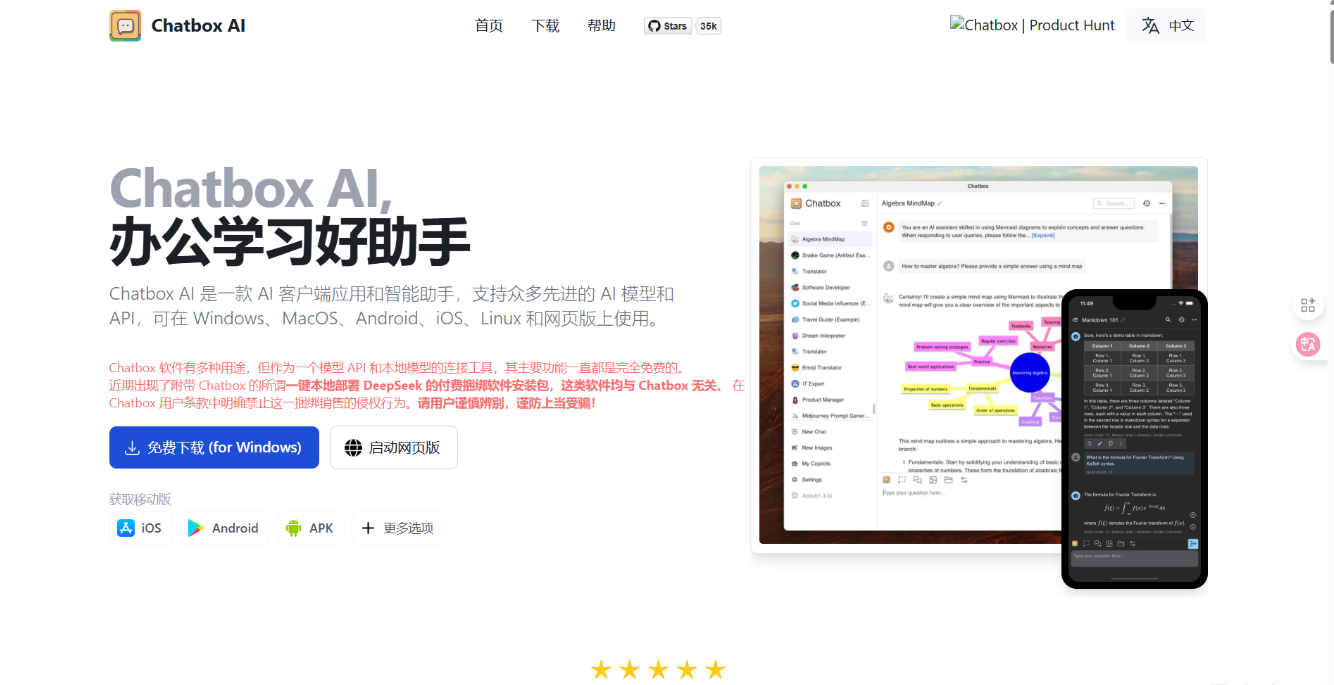Click the Chatbox AI logo icon
Viewport: 1334px width, 685px height.
point(125,26)
